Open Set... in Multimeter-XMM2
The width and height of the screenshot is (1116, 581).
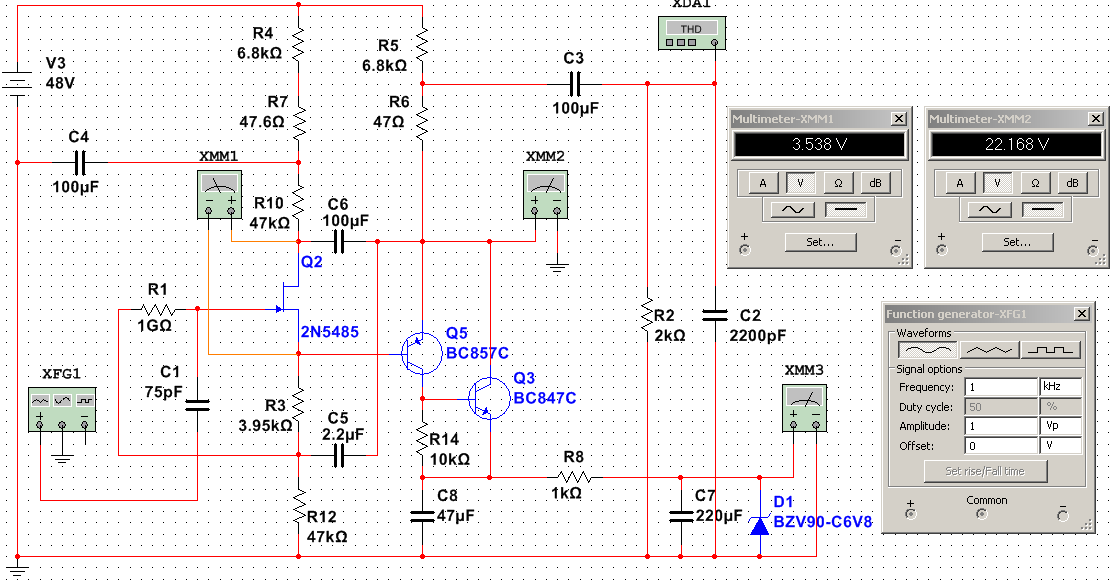click(x=1017, y=242)
